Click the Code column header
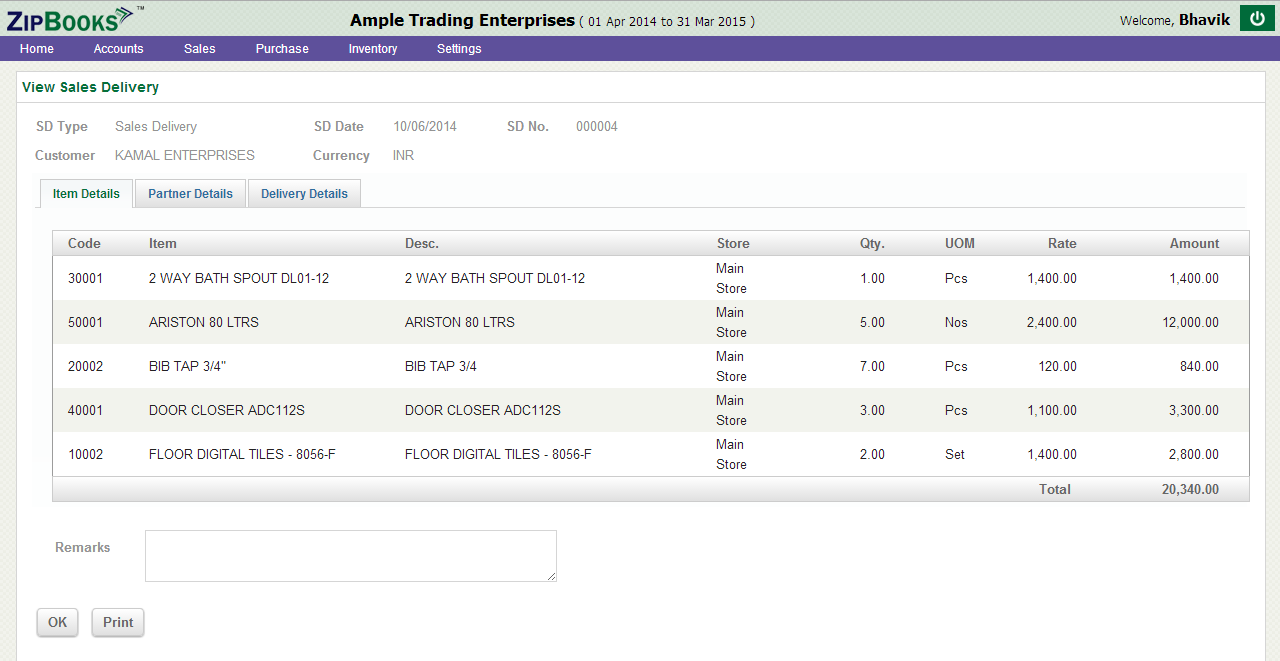The image size is (1280, 661). pos(84,244)
